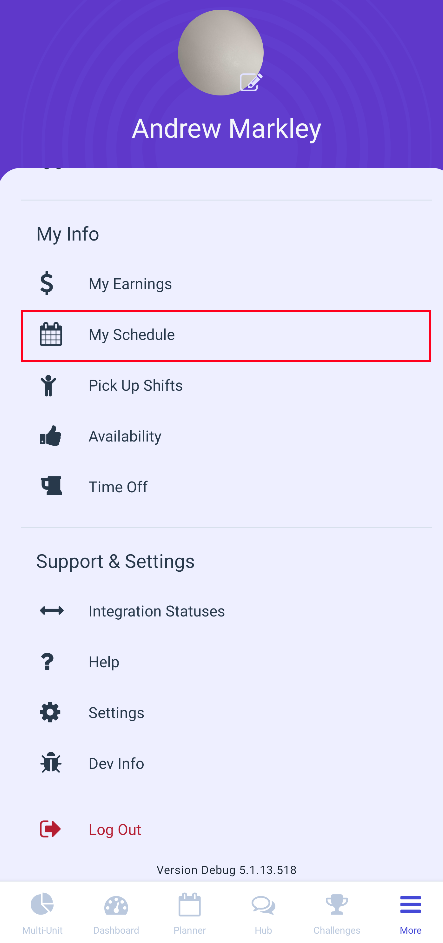This screenshot has height=943, width=443.
Task: Click the calendar icon for My Schedule
Action: click(x=51, y=334)
